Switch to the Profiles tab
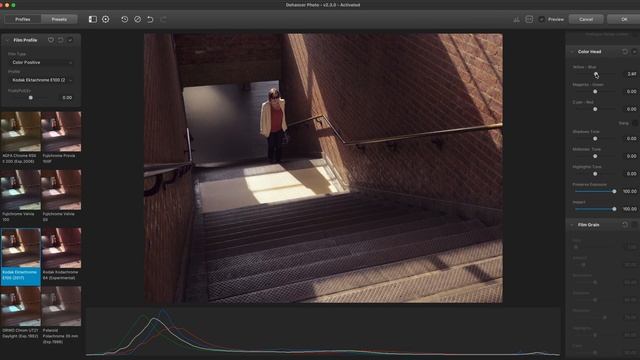Viewport: 640px width, 360px height. [x=22, y=19]
